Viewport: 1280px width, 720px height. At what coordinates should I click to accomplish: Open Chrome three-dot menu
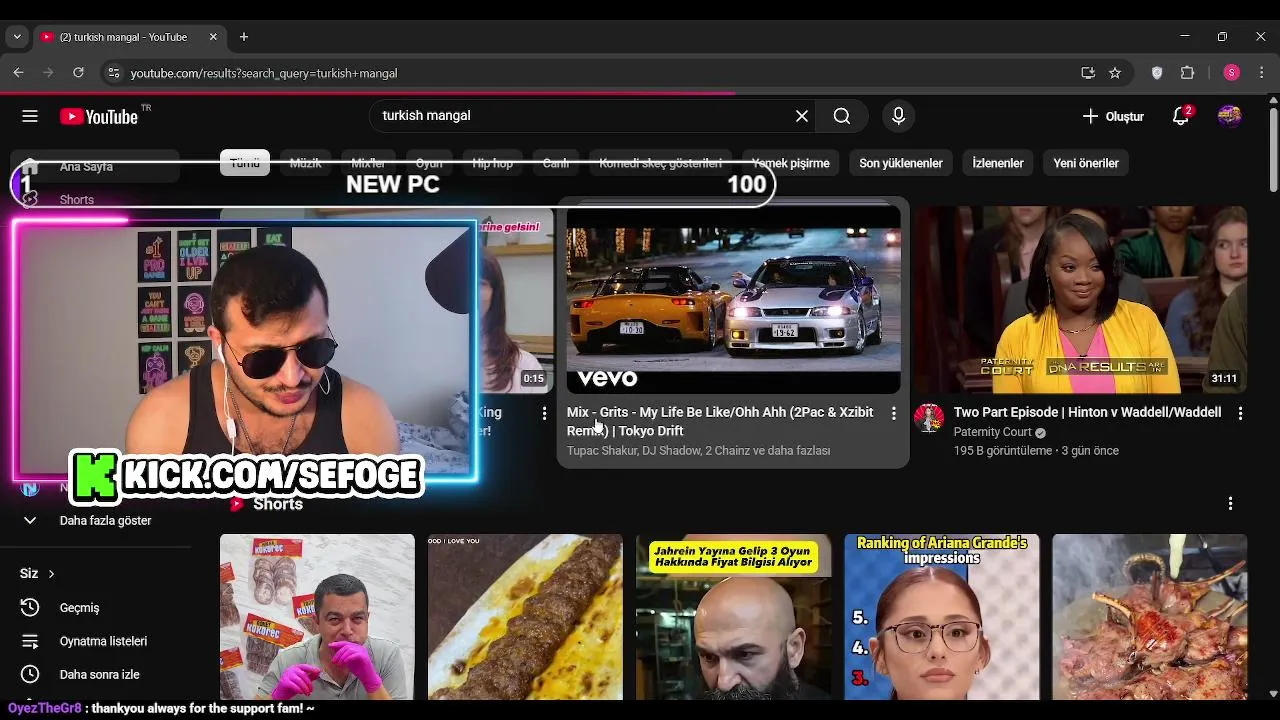[x=1262, y=73]
